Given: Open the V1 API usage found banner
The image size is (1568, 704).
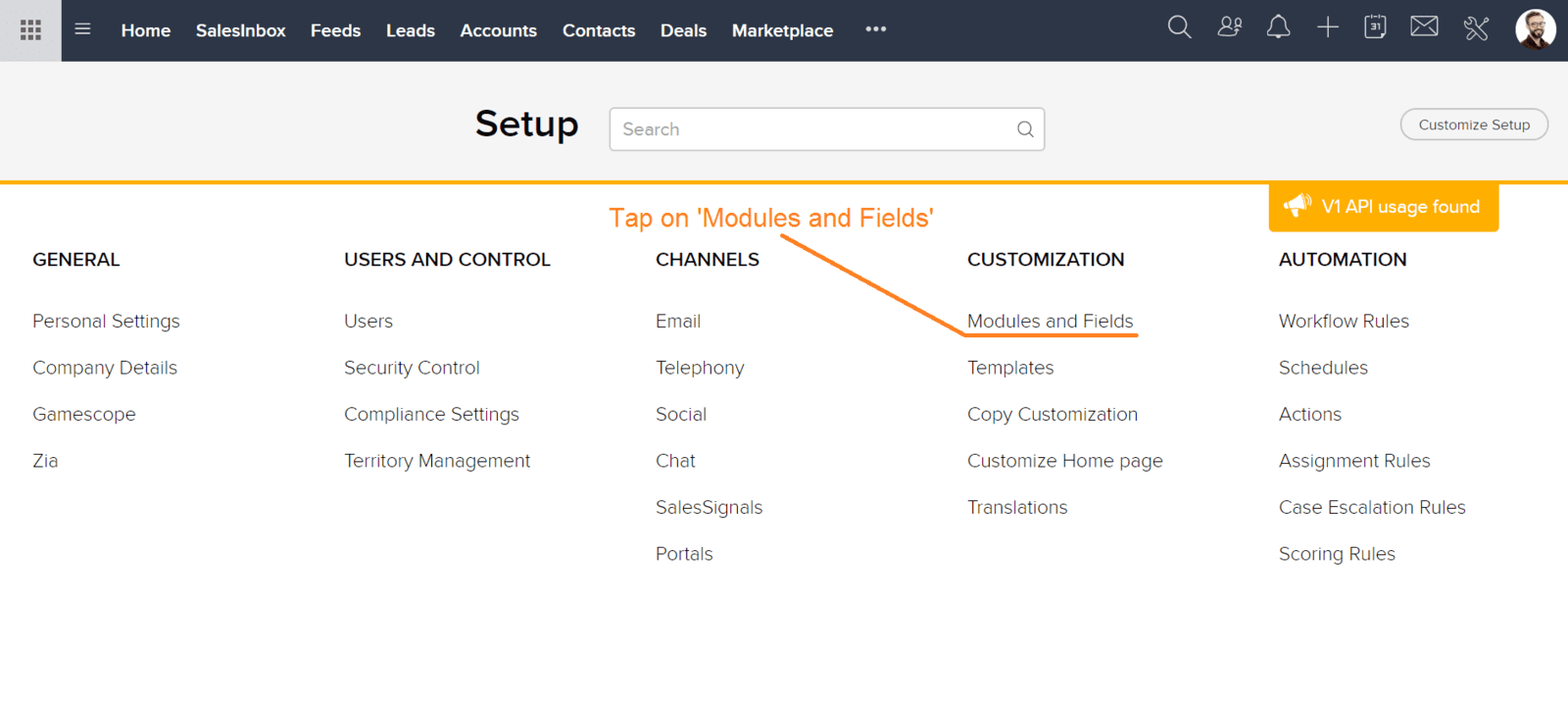Looking at the screenshot, I should point(1384,207).
